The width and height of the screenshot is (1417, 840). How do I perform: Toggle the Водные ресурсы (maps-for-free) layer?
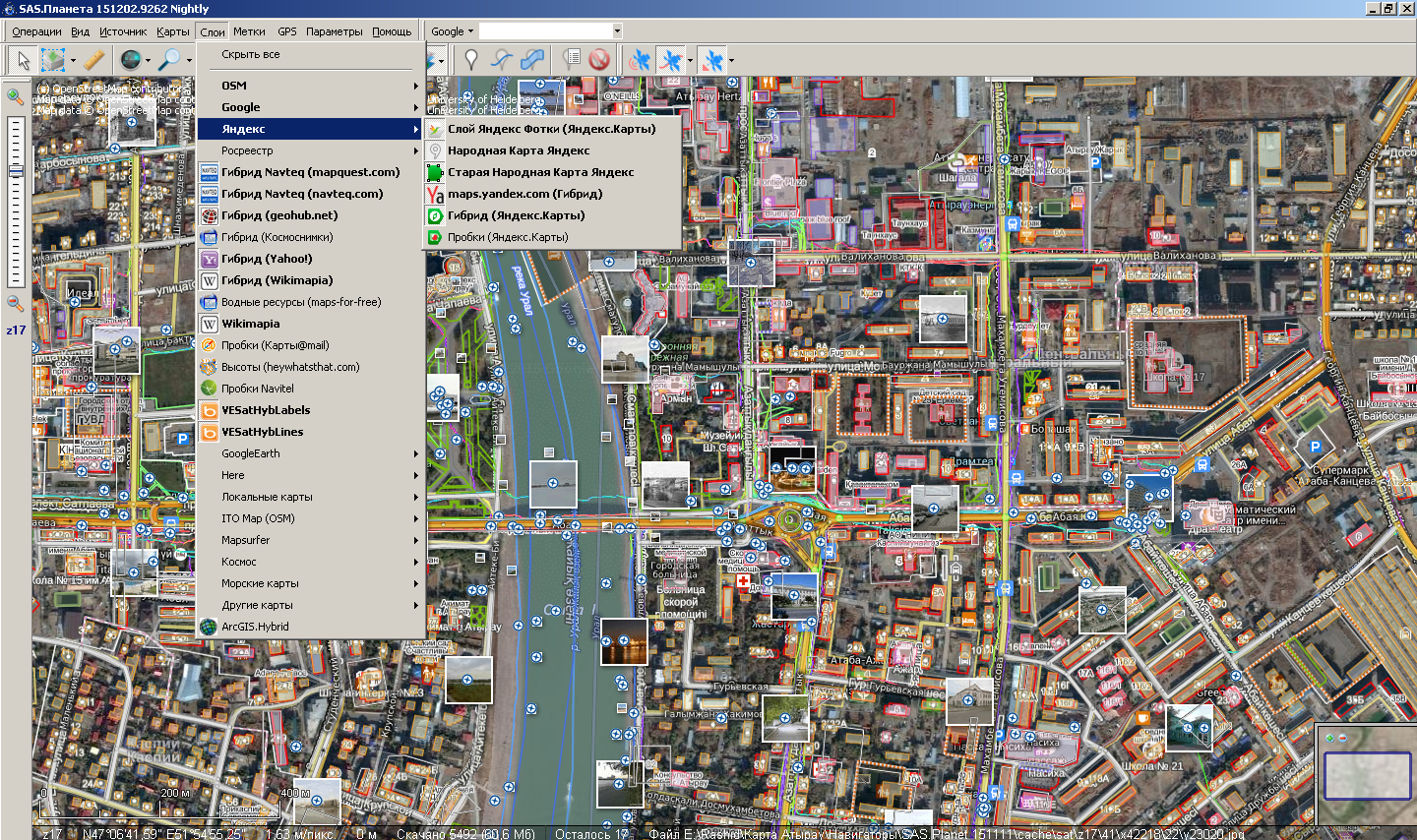point(310,302)
